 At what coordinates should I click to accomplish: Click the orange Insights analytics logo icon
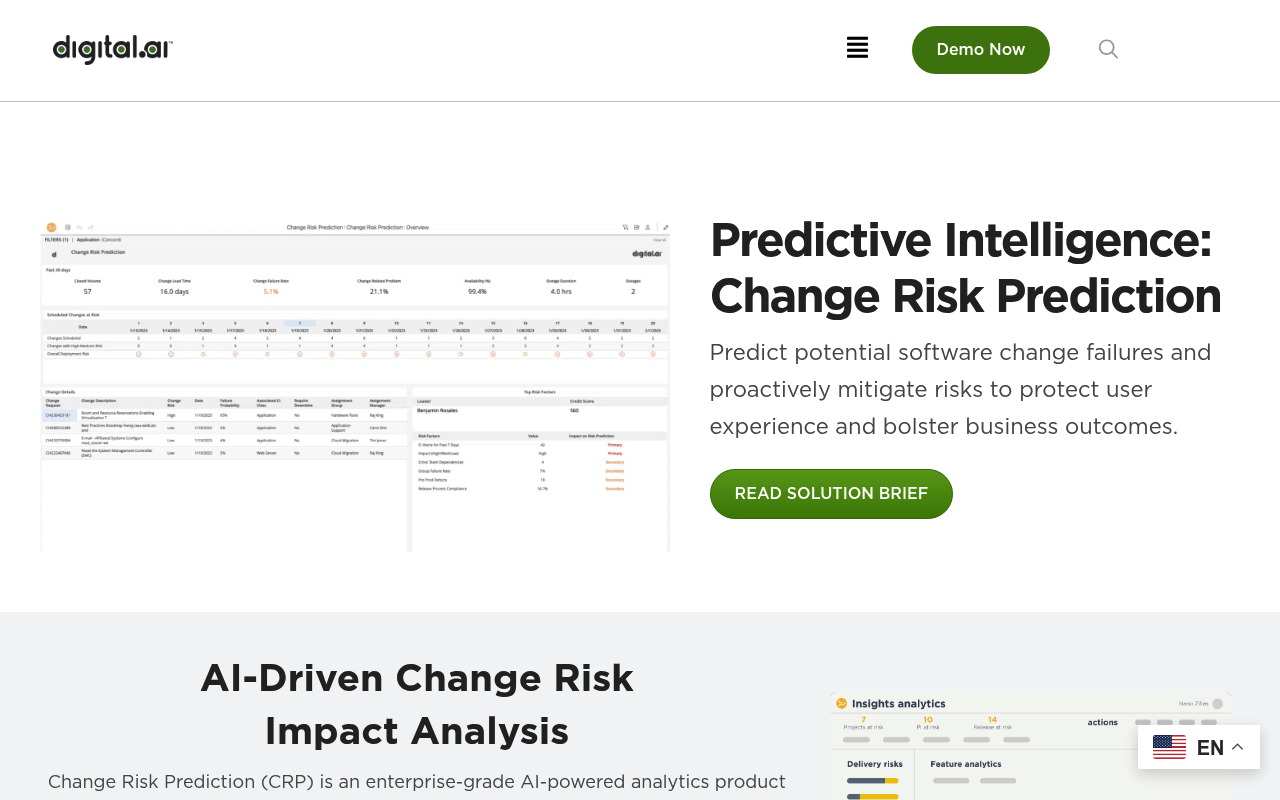click(841, 704)
